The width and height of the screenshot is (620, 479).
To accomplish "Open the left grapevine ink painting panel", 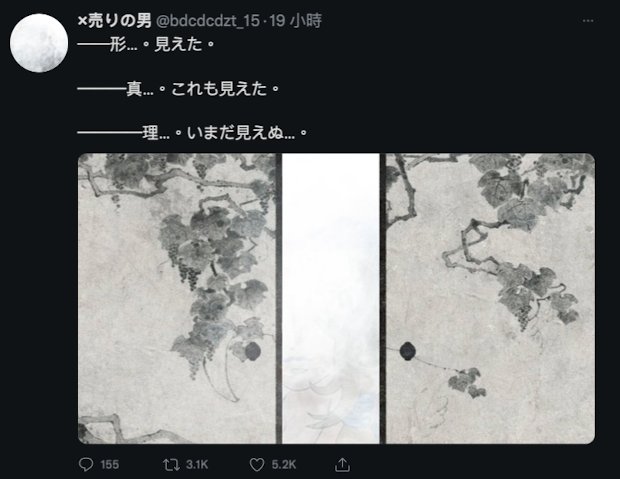I will (177, 299).
